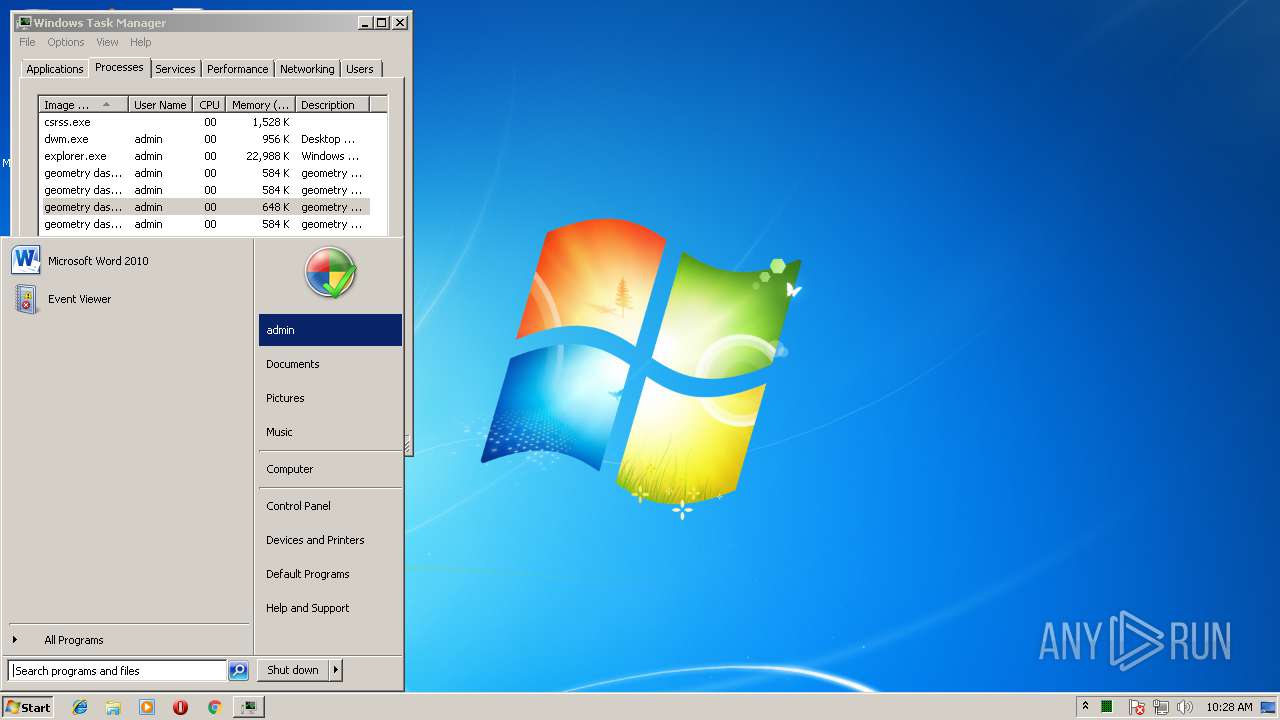Select the Processes tab
This screenshot has width=1280, height=720.
[x=119, y=67]
